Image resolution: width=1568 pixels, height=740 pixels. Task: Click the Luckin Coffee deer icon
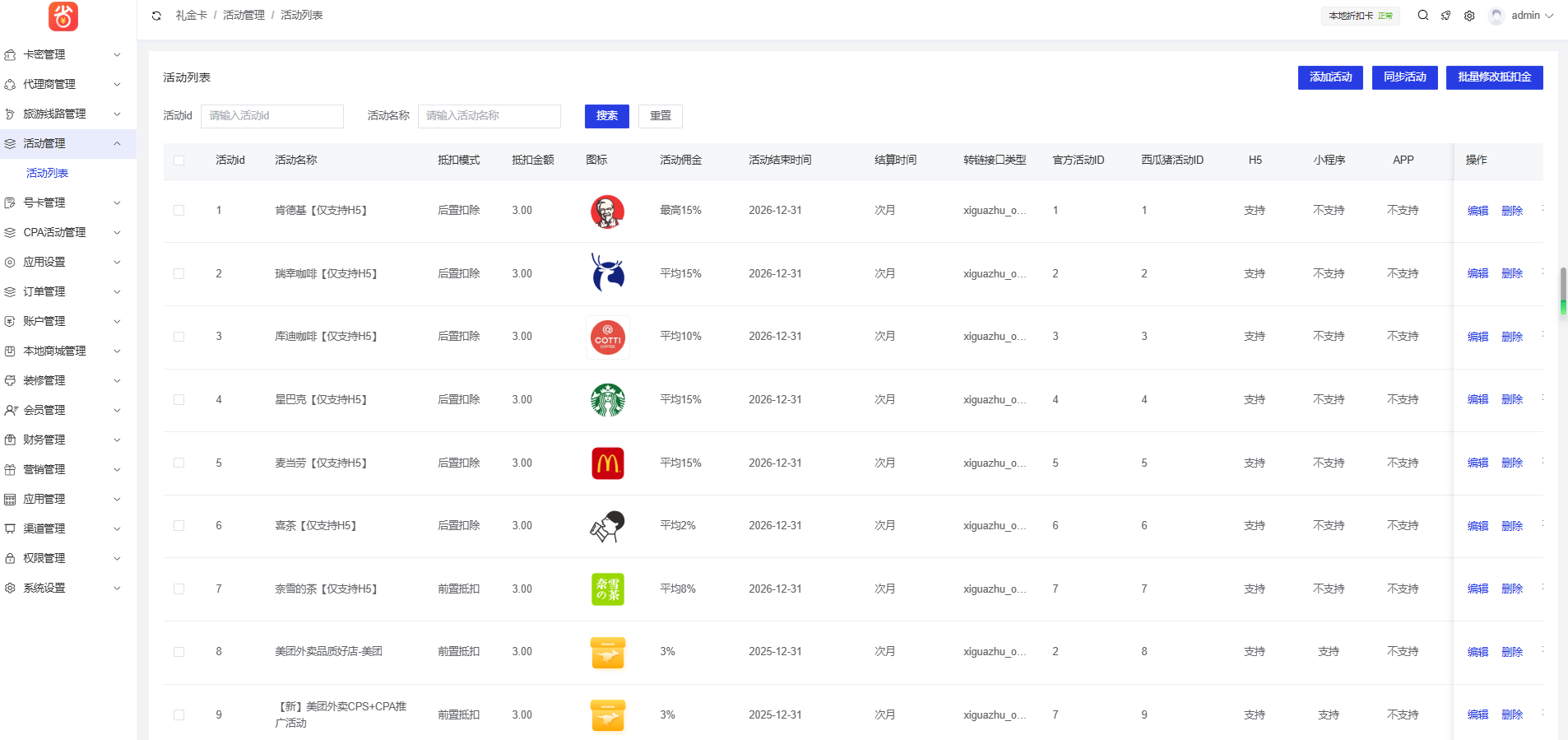point(607,273)
